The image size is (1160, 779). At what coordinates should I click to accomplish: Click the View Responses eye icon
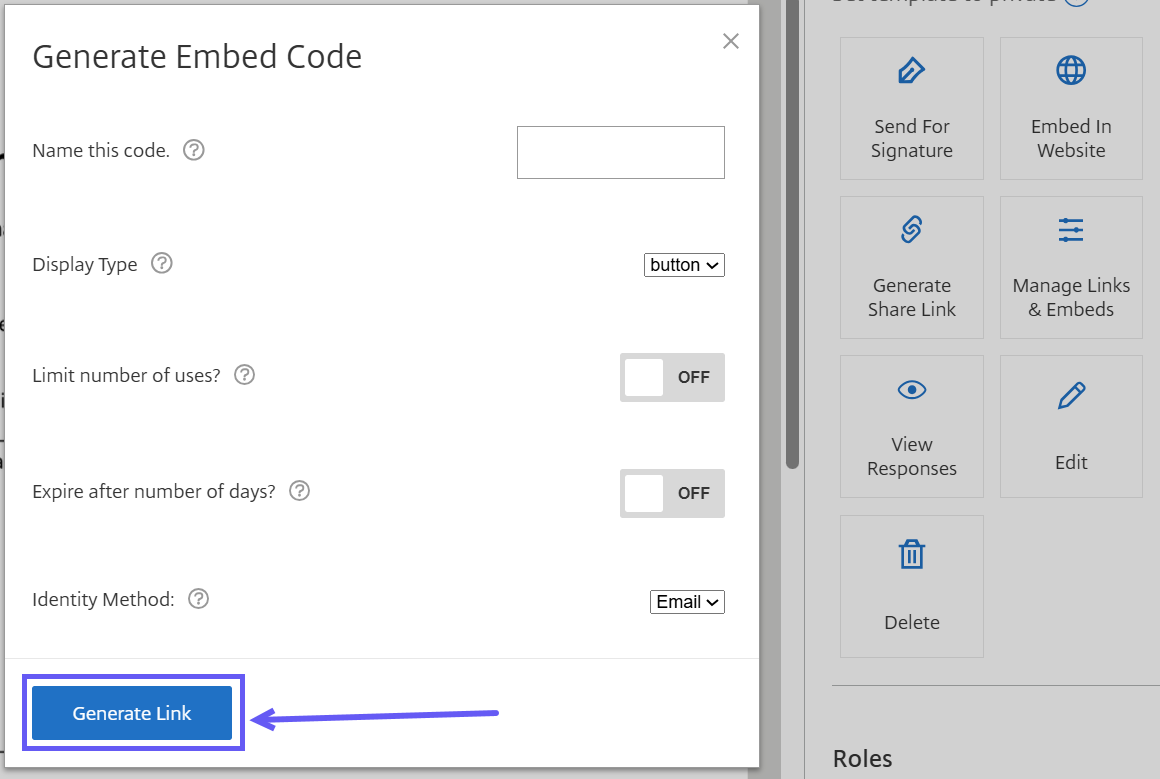(x=911, y=389)
